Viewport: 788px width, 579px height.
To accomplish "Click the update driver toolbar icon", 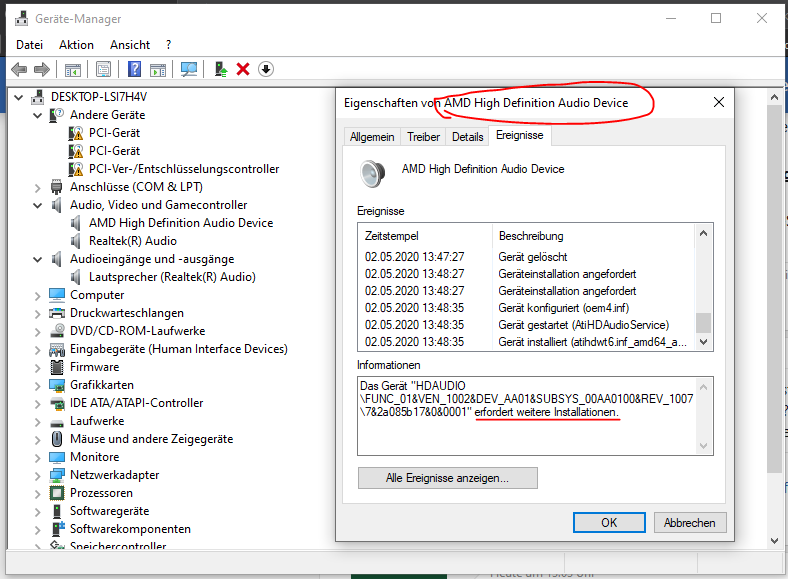I will pos(221,69).
